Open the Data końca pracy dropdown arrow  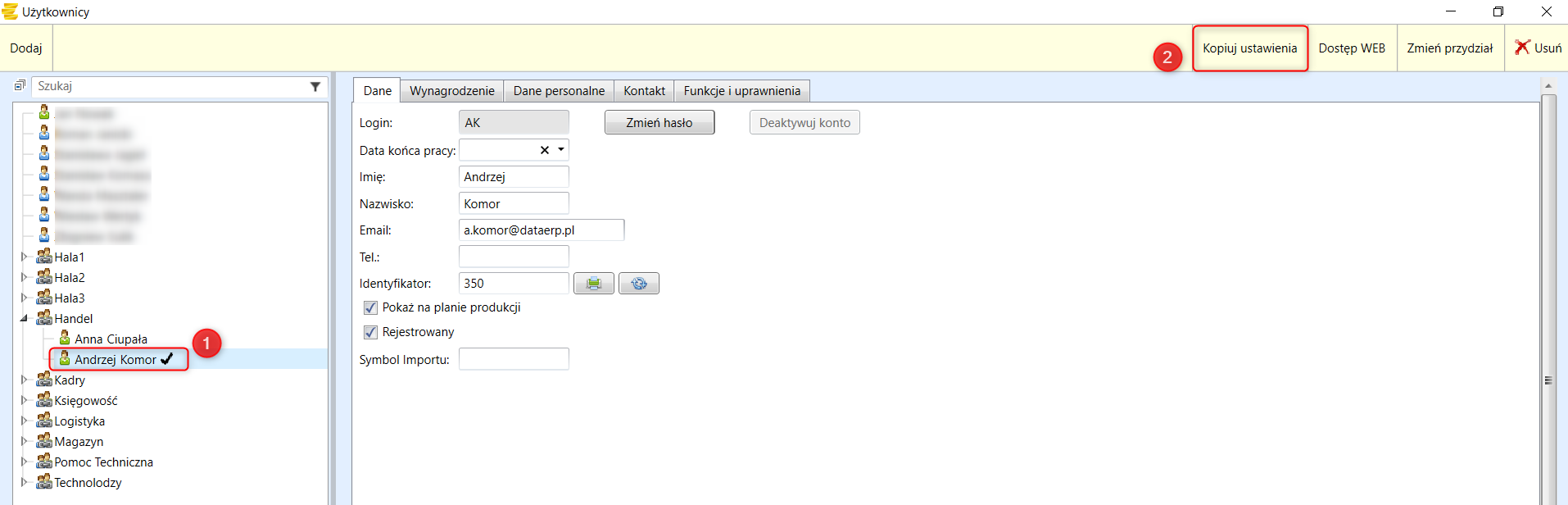[561, 150]
